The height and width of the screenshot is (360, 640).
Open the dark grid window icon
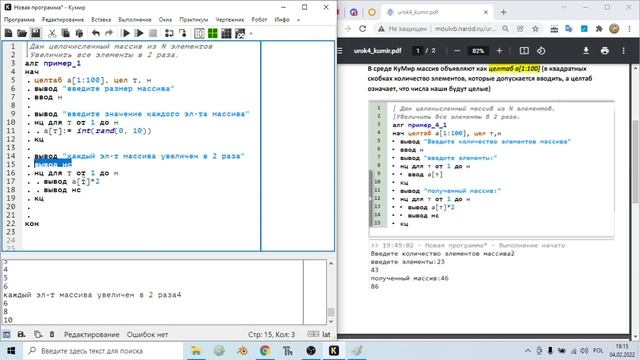point(226,33)
